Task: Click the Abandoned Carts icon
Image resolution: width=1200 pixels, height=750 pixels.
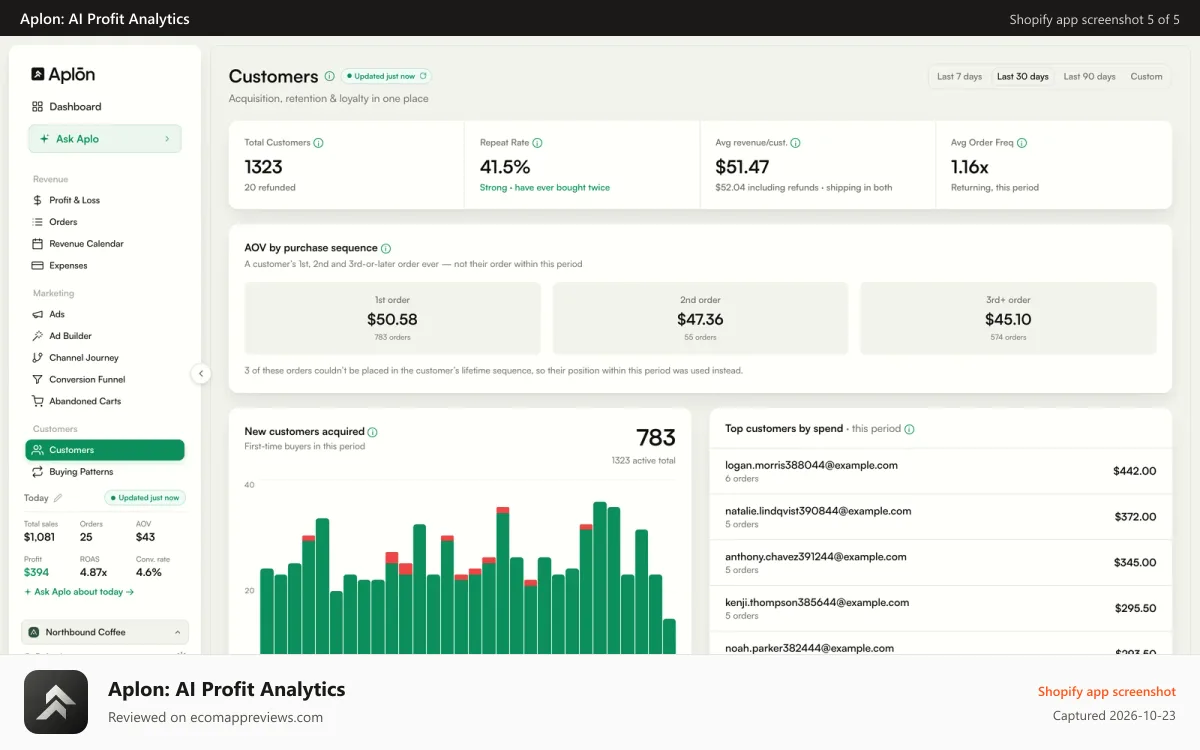Action: coord(37,401)
